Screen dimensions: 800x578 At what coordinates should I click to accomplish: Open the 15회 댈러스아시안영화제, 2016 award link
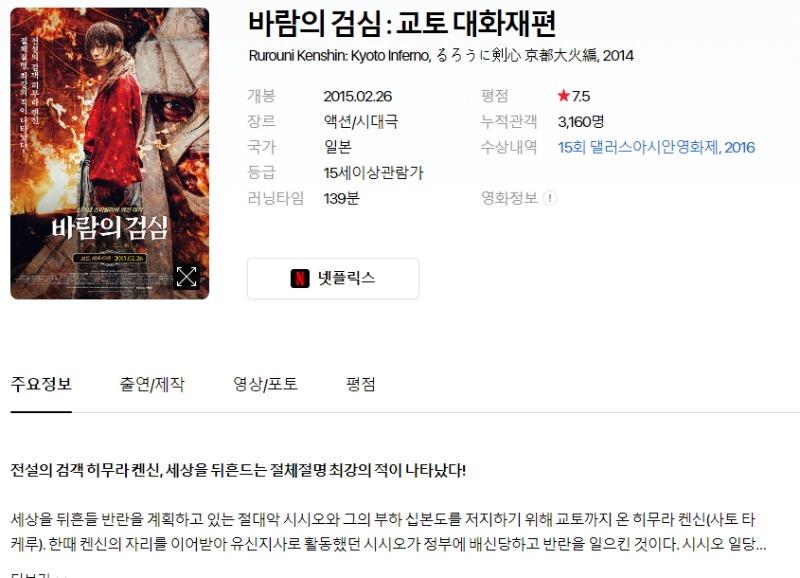656,147
